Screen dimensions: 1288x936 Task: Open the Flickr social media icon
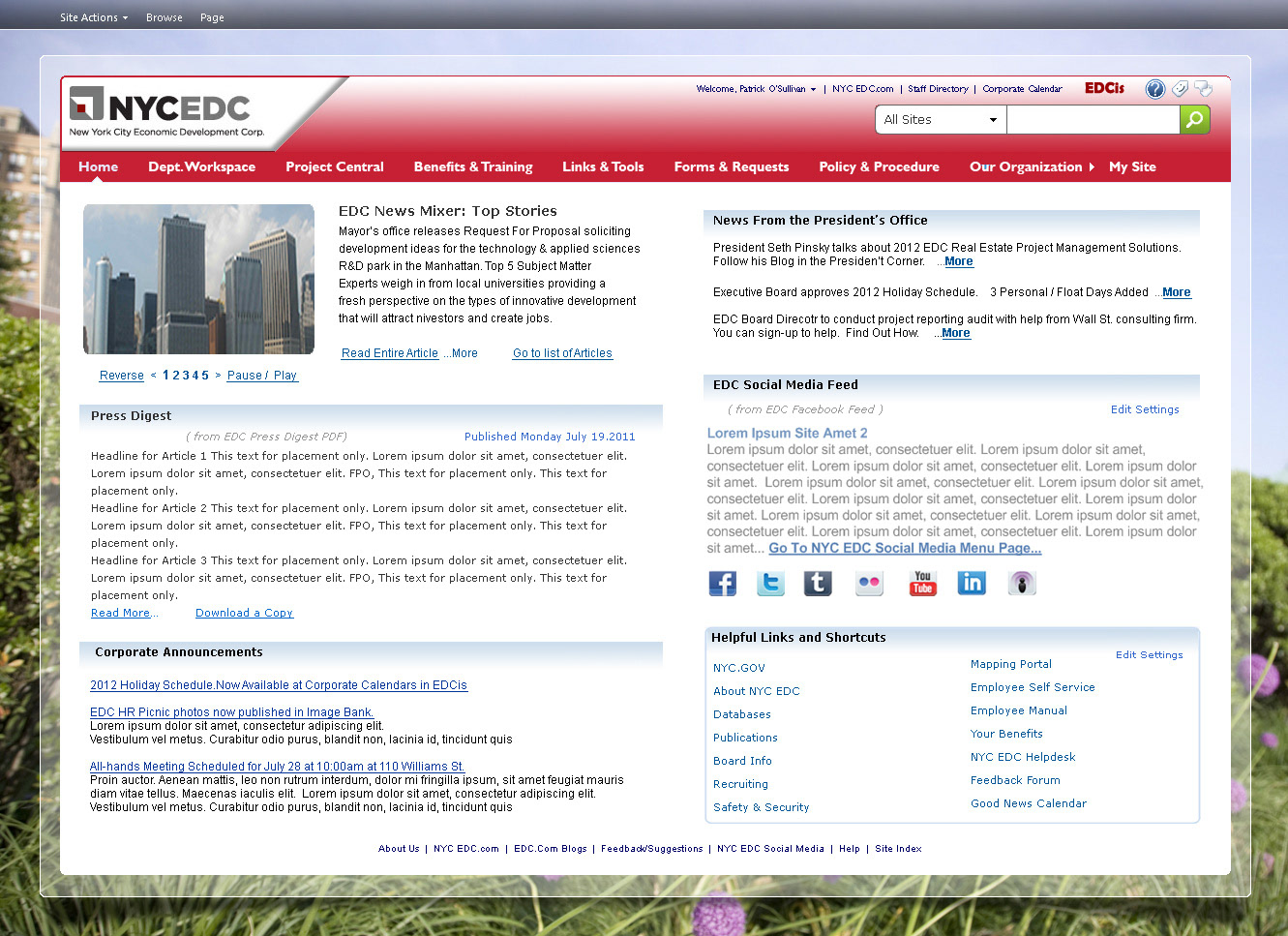pyautogui.click(x=869, y=583)
